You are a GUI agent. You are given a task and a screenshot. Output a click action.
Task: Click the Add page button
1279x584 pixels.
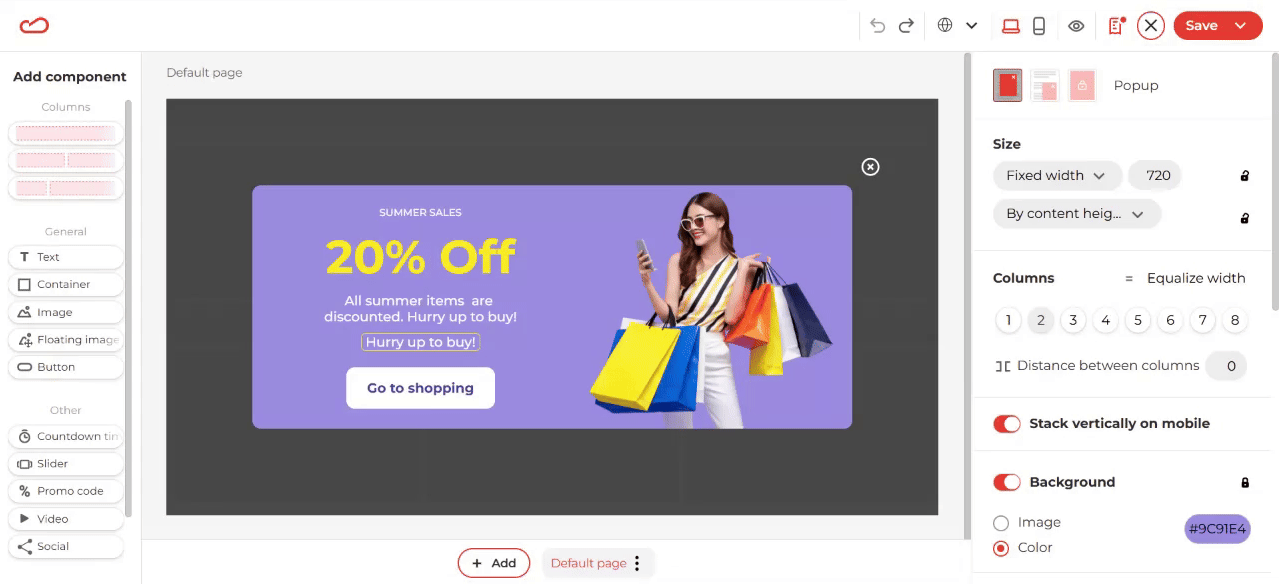point(494,563)
